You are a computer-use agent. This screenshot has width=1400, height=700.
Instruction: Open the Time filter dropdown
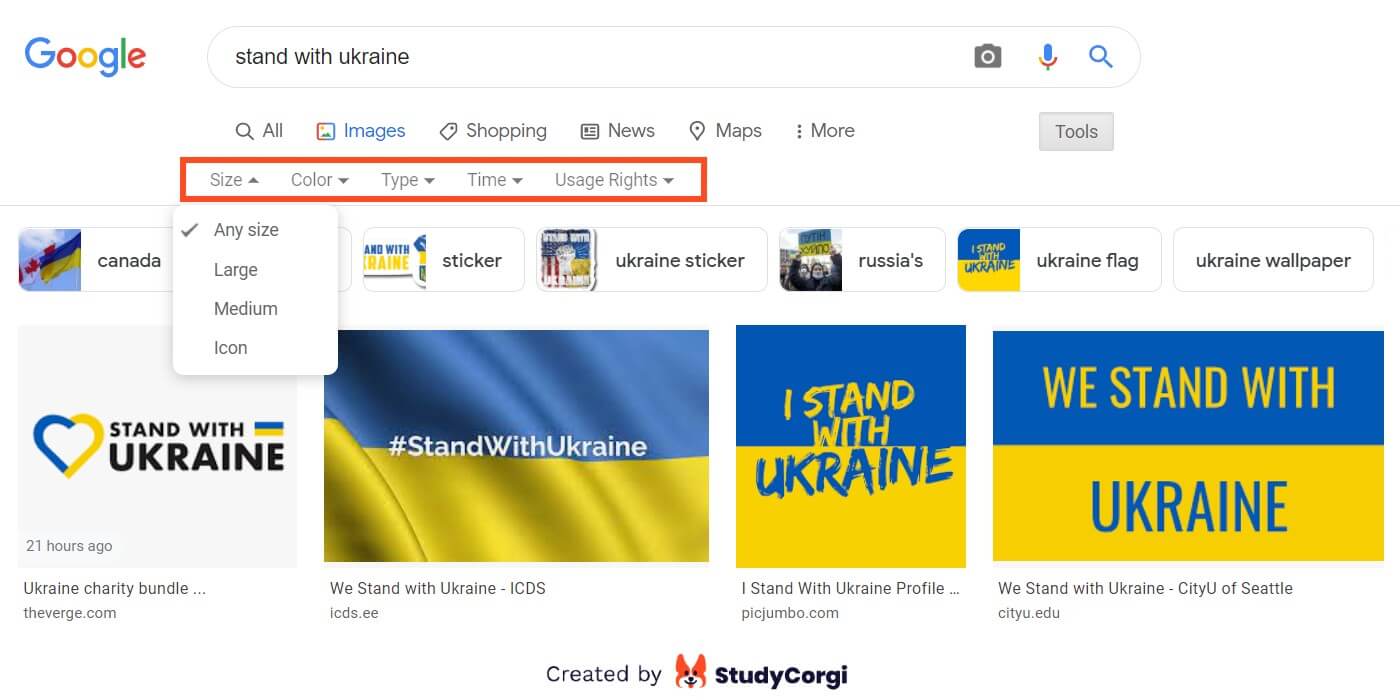[495, 180]
